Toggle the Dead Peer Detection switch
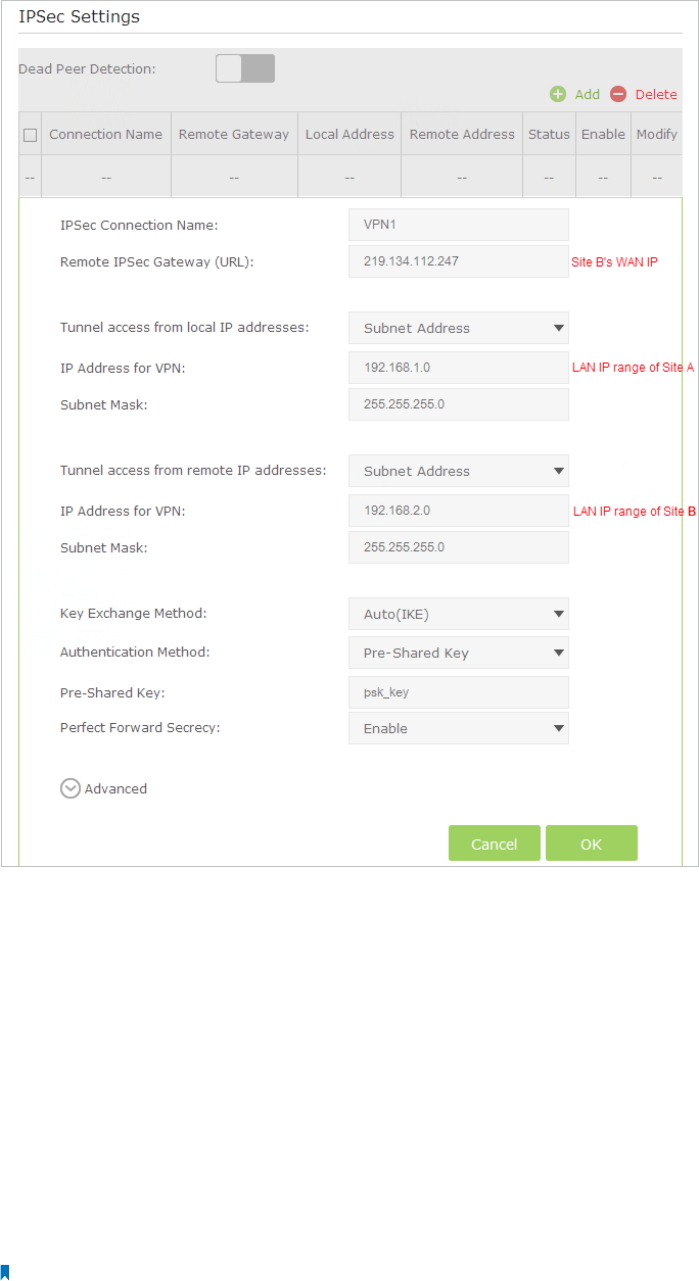This screenshot has width=699, height=1281. [245, 69]
